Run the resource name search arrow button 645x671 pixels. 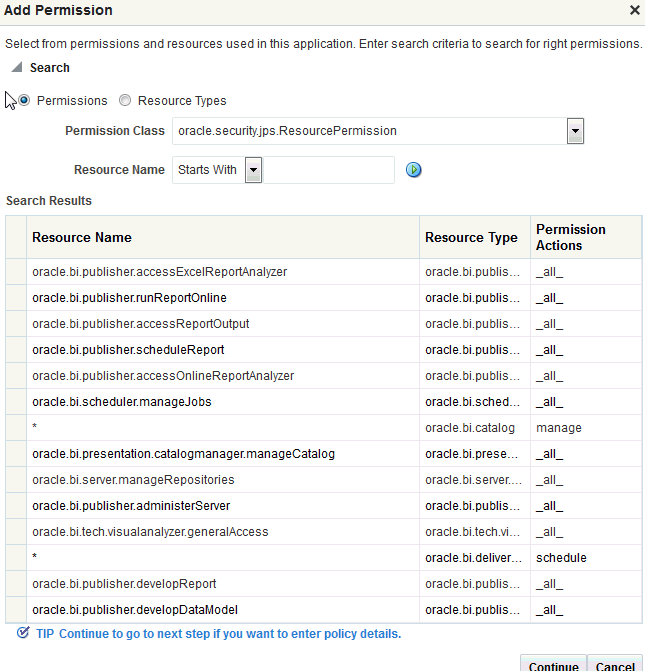[x=413, y=170]
